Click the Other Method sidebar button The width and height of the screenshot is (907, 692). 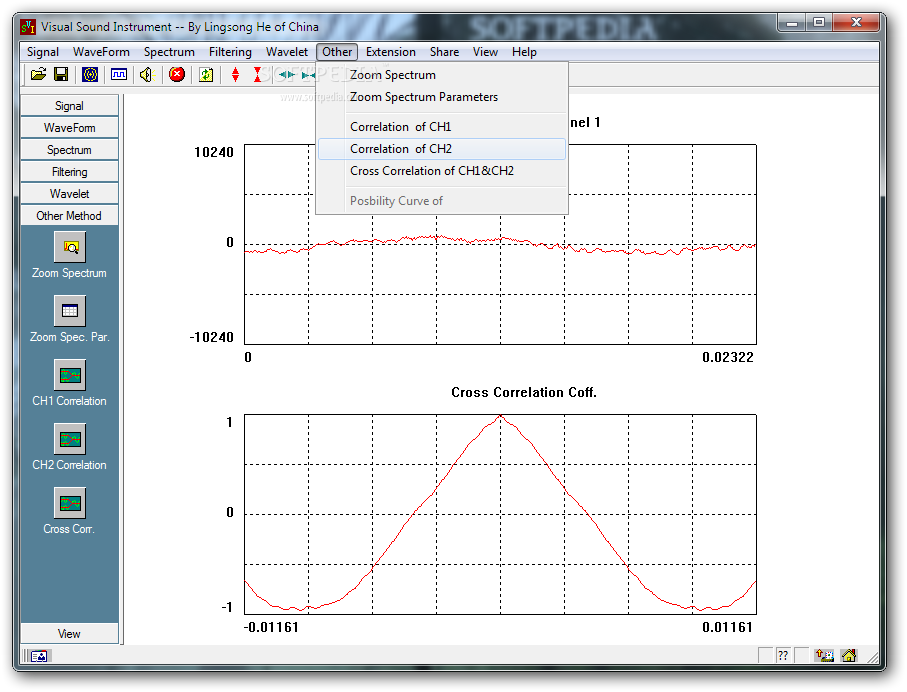pos(69,215)
